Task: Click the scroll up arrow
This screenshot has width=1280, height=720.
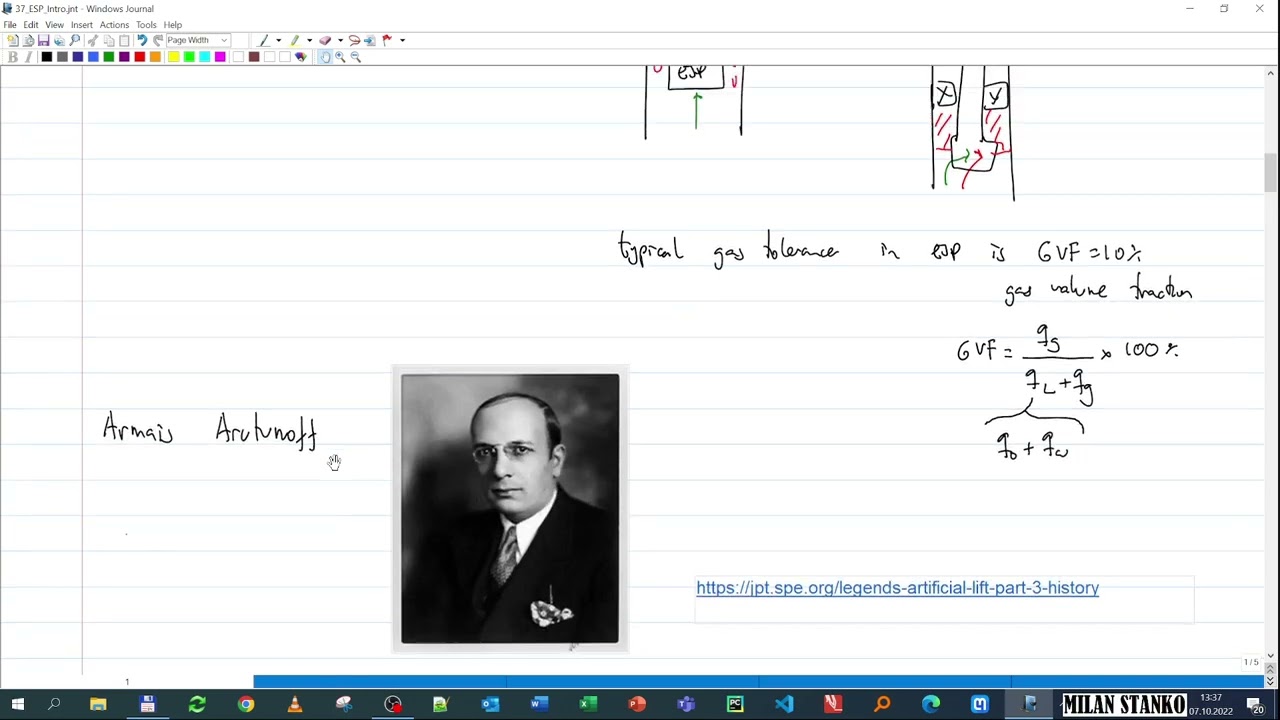Action: (x=1270, y=73)
